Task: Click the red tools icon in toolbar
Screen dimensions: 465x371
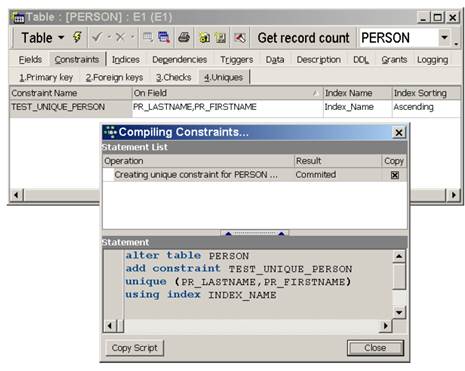Action: [x=240, y=38]
